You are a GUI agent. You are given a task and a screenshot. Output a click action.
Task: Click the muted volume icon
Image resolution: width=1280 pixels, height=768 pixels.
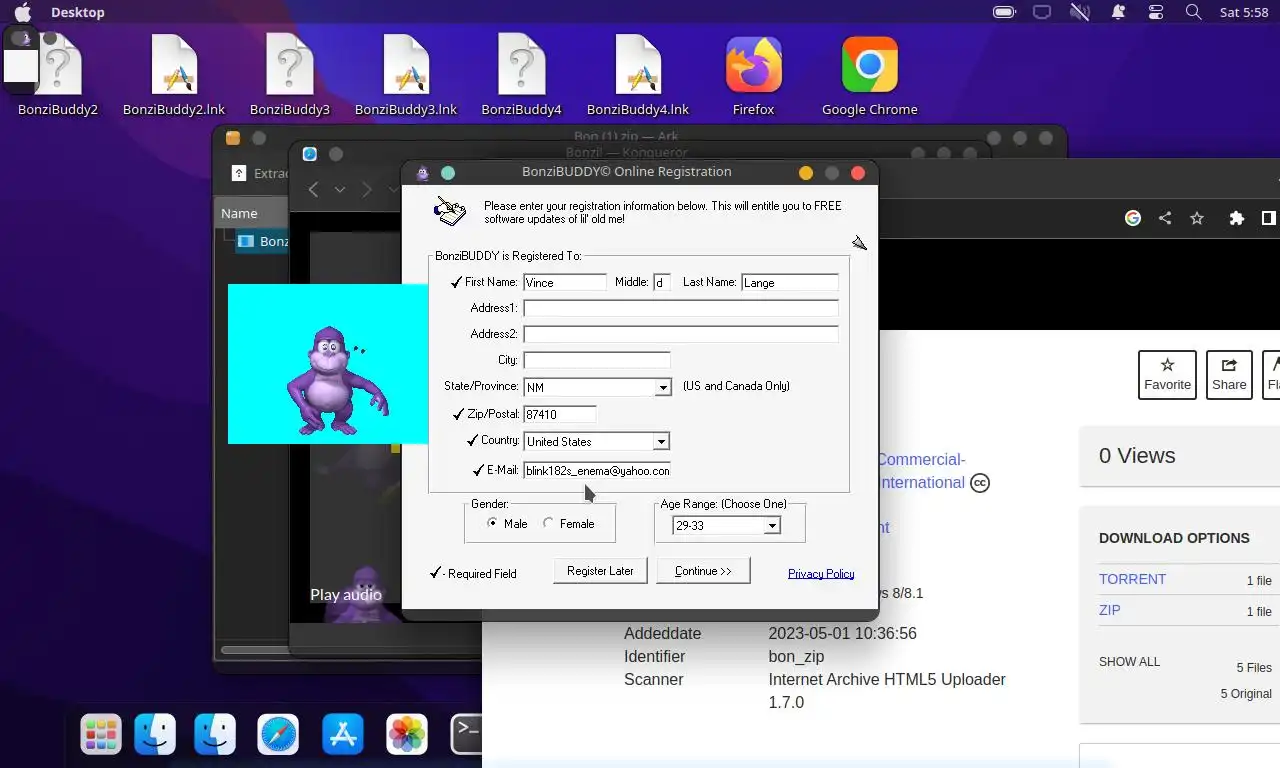point(1080,12)
